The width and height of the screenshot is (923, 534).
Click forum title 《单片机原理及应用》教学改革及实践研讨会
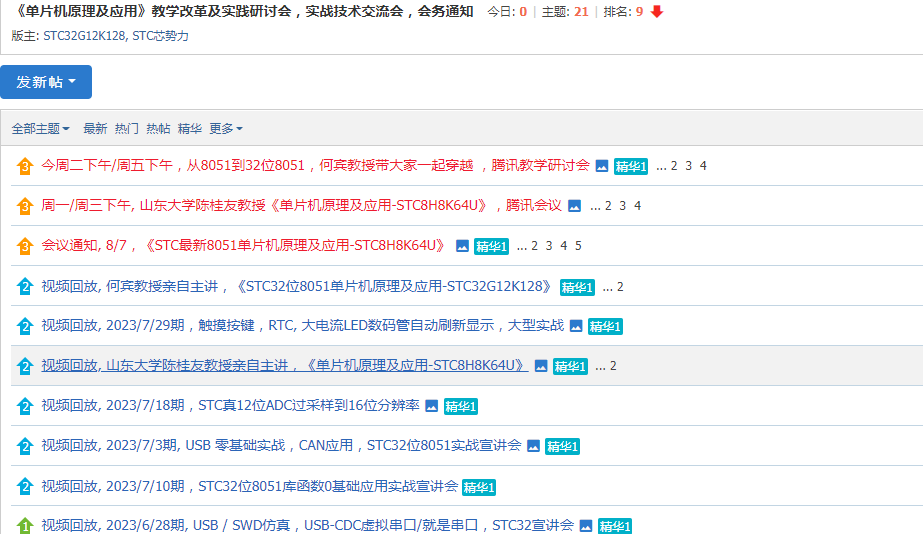tap(242, 11)
